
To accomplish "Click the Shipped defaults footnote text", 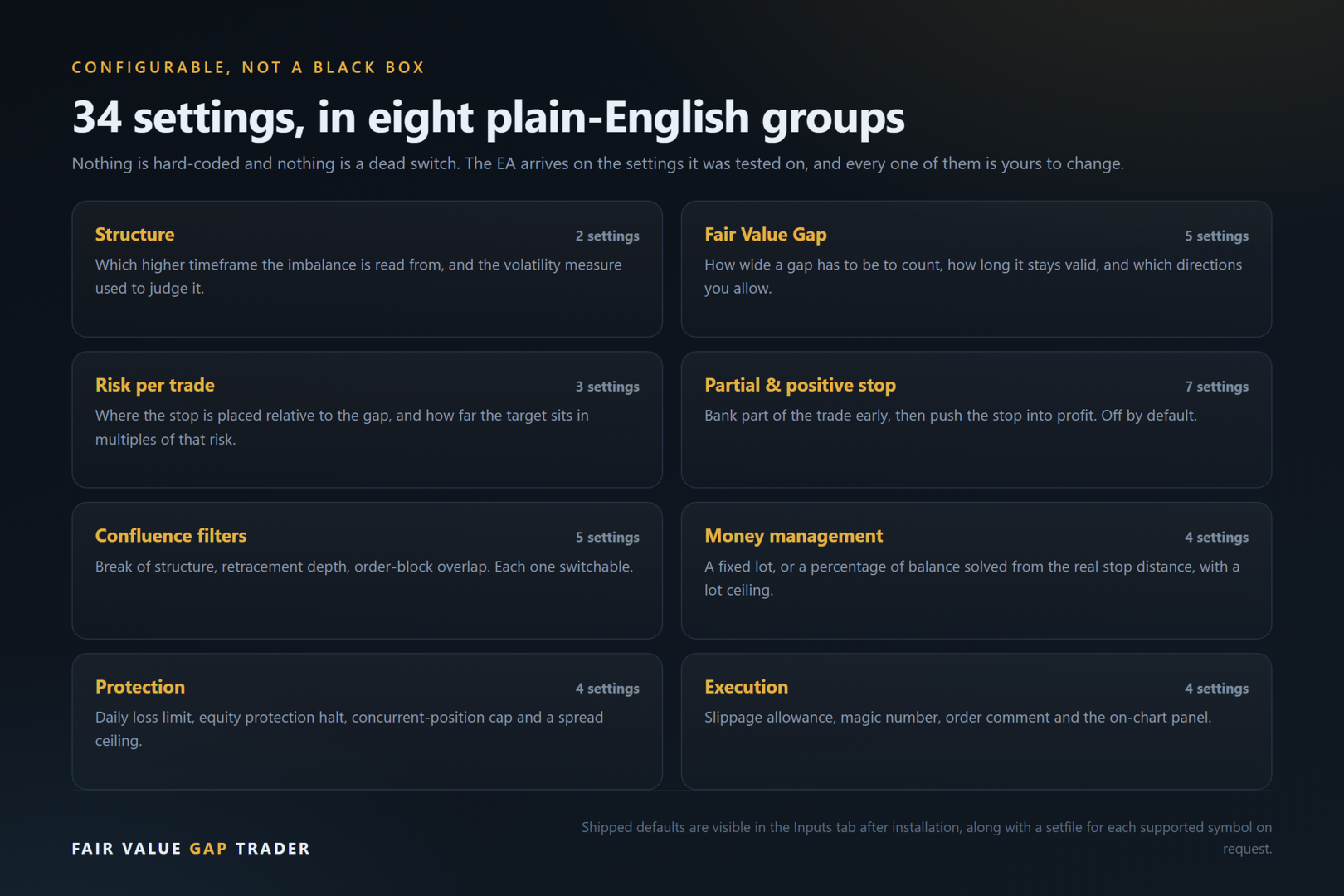I will pos(927,838).
